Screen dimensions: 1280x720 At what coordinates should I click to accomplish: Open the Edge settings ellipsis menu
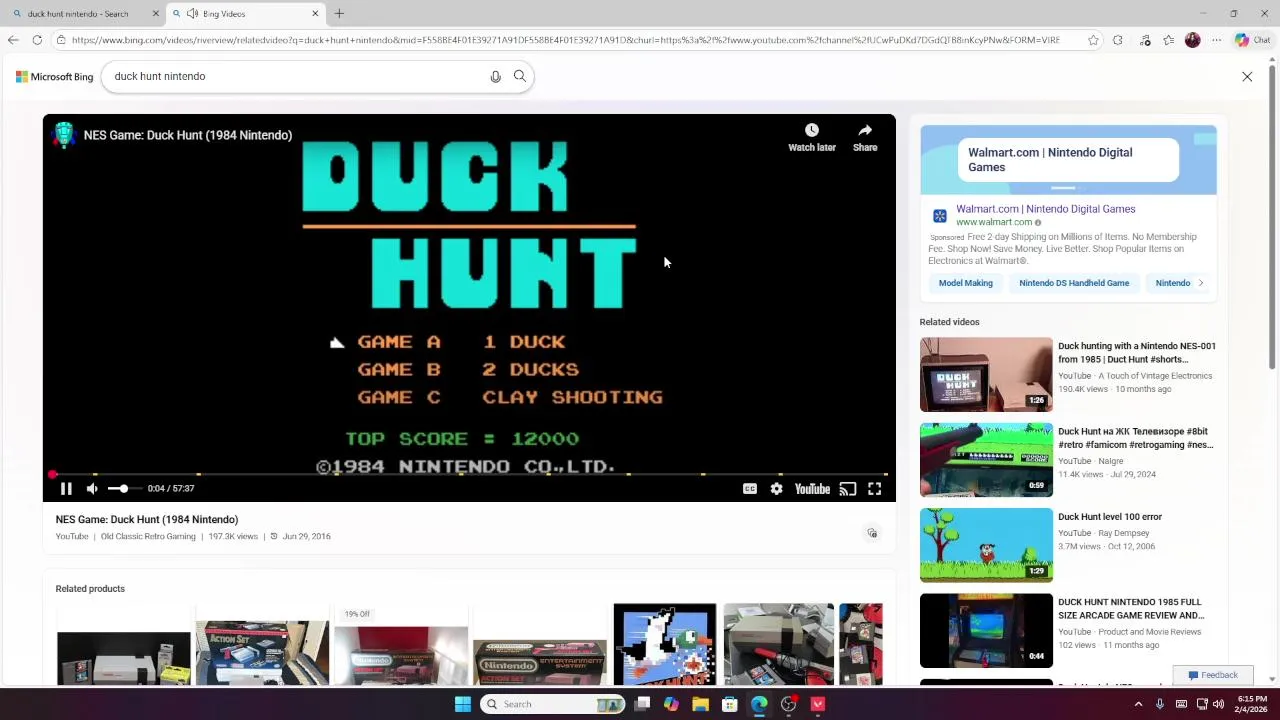[1216, 40]
